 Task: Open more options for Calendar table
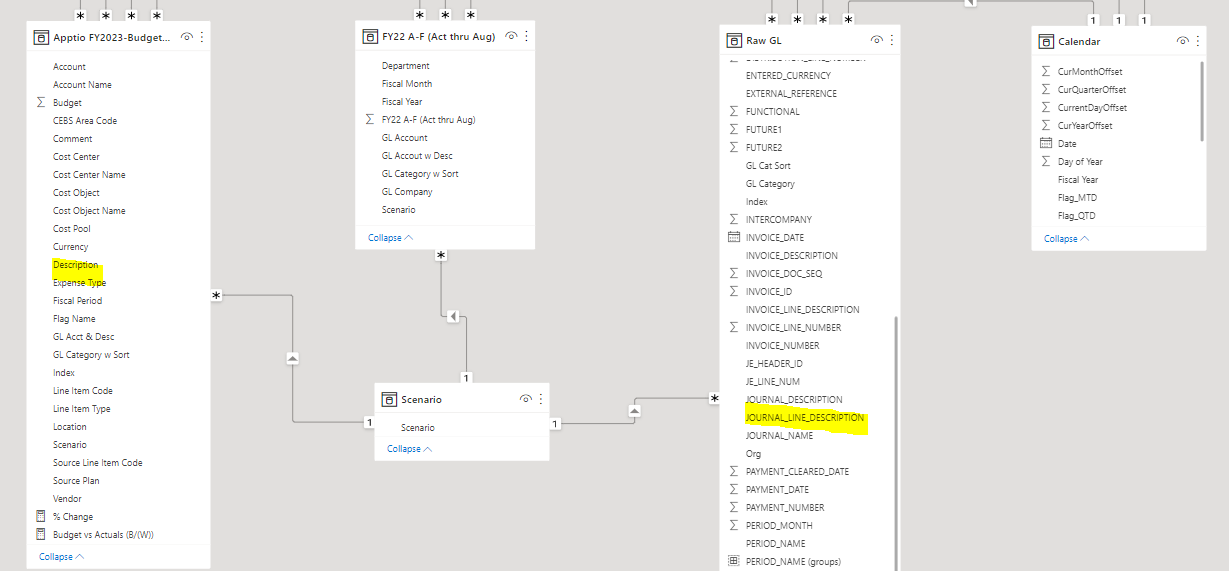[1197, 41]
